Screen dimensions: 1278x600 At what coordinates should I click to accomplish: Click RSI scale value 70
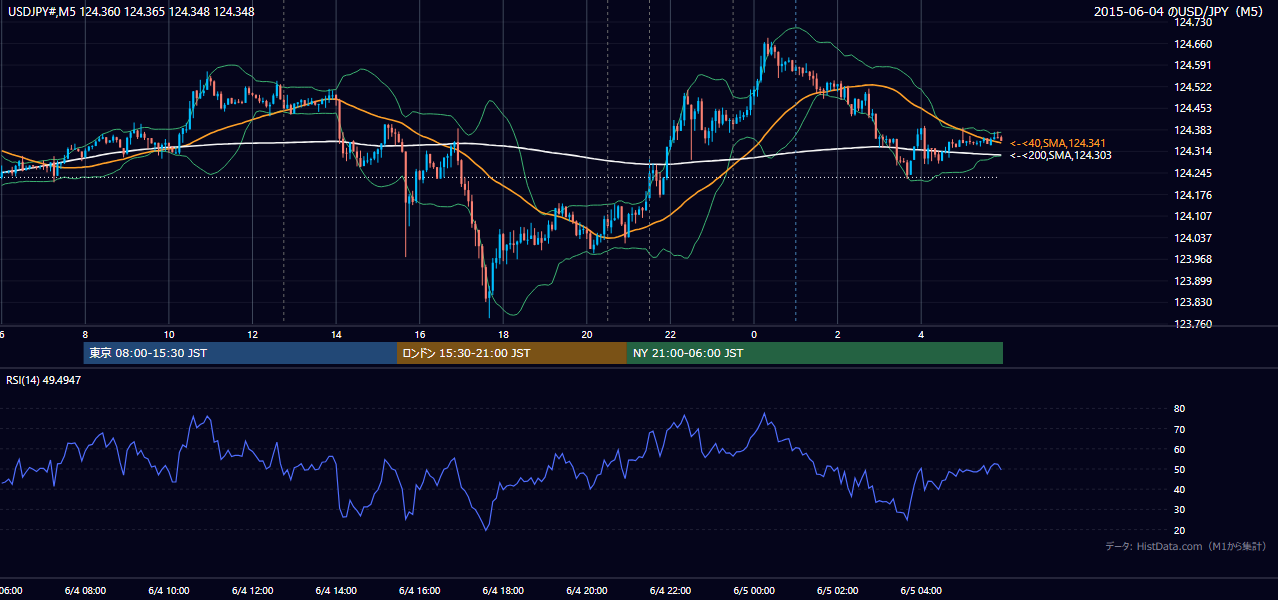(x=1180, y=429)
